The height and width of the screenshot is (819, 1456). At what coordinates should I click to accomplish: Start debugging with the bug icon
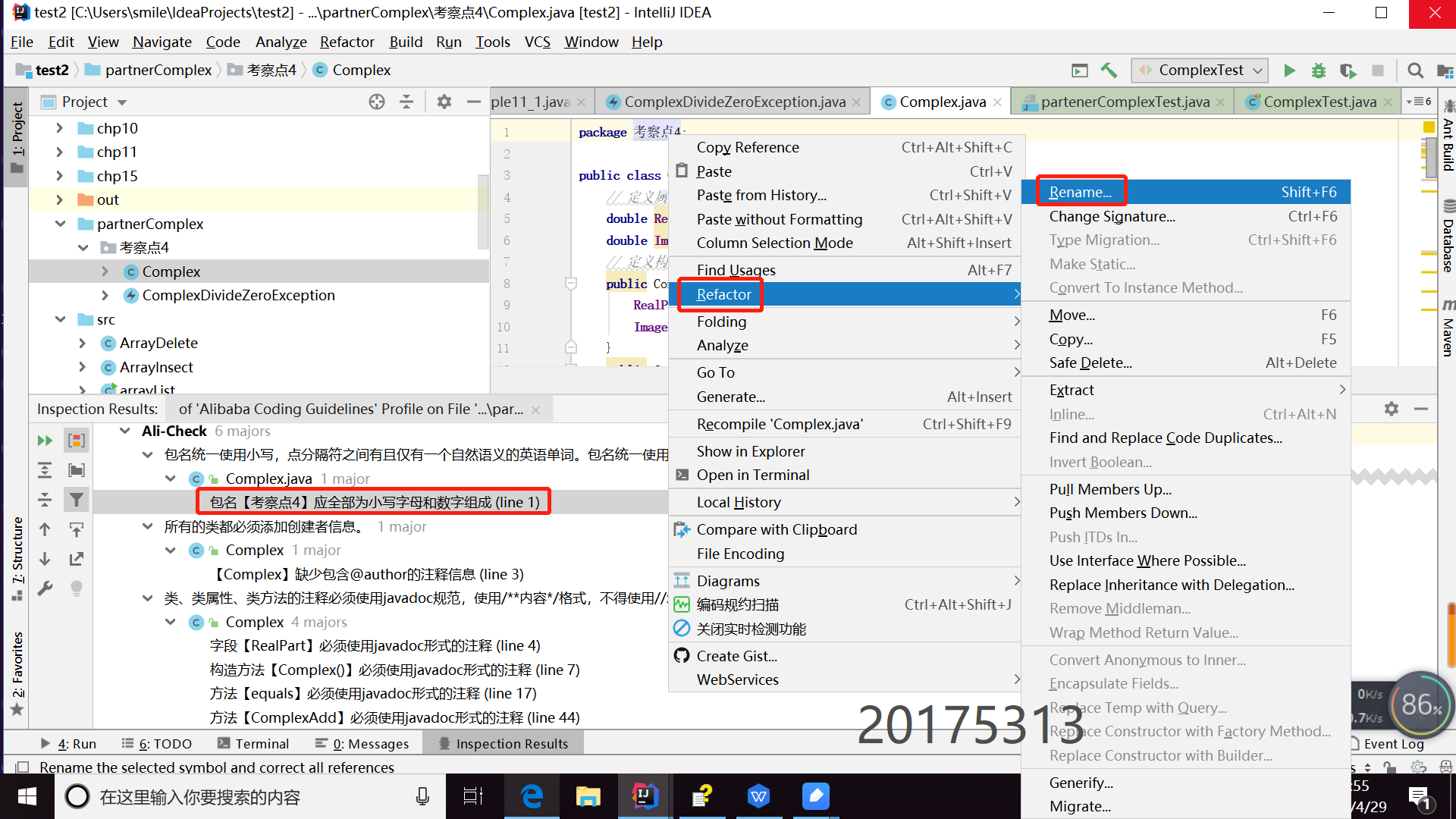[1319, 71]
